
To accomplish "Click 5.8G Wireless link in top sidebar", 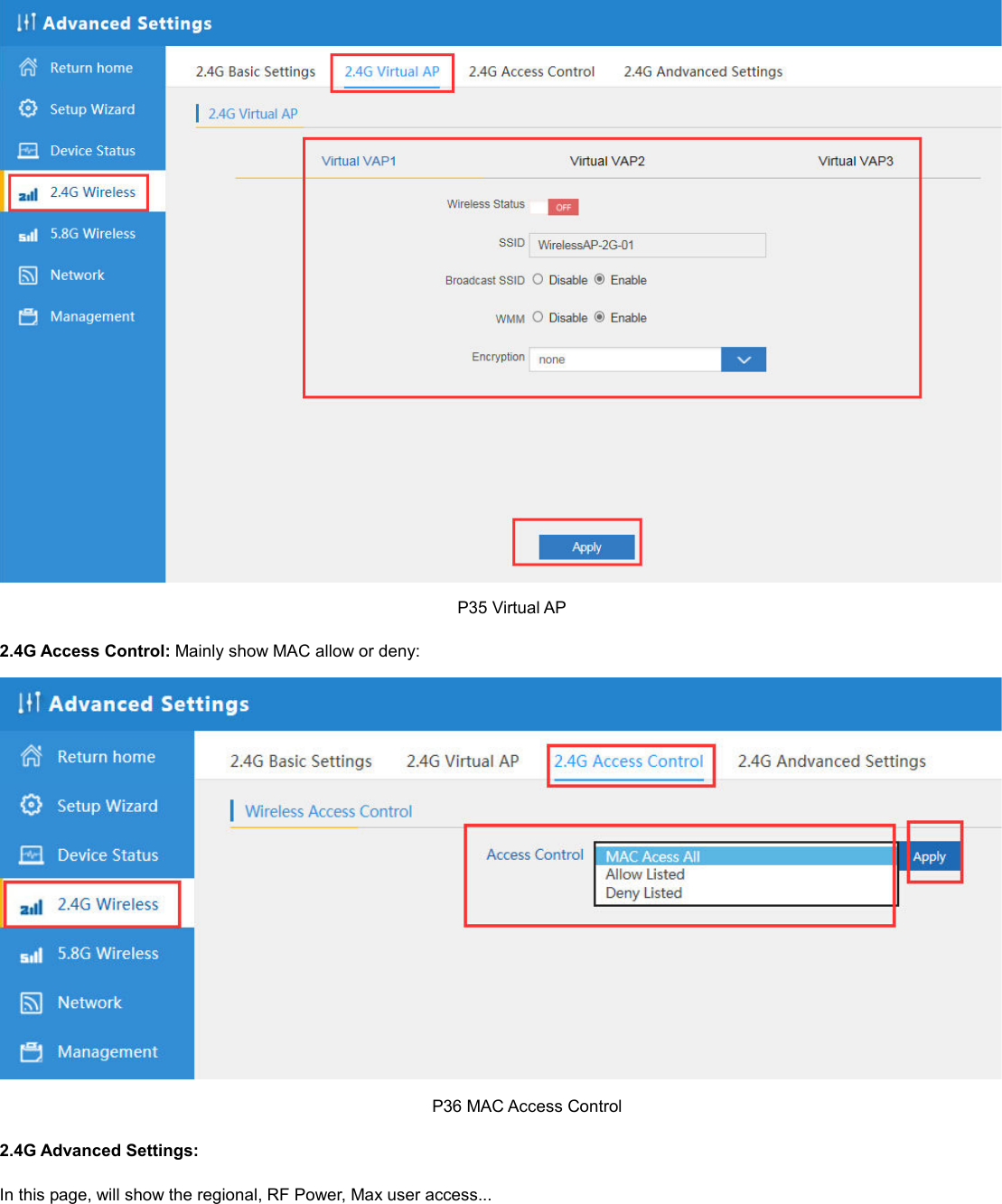I will click(x=93, y=233).
